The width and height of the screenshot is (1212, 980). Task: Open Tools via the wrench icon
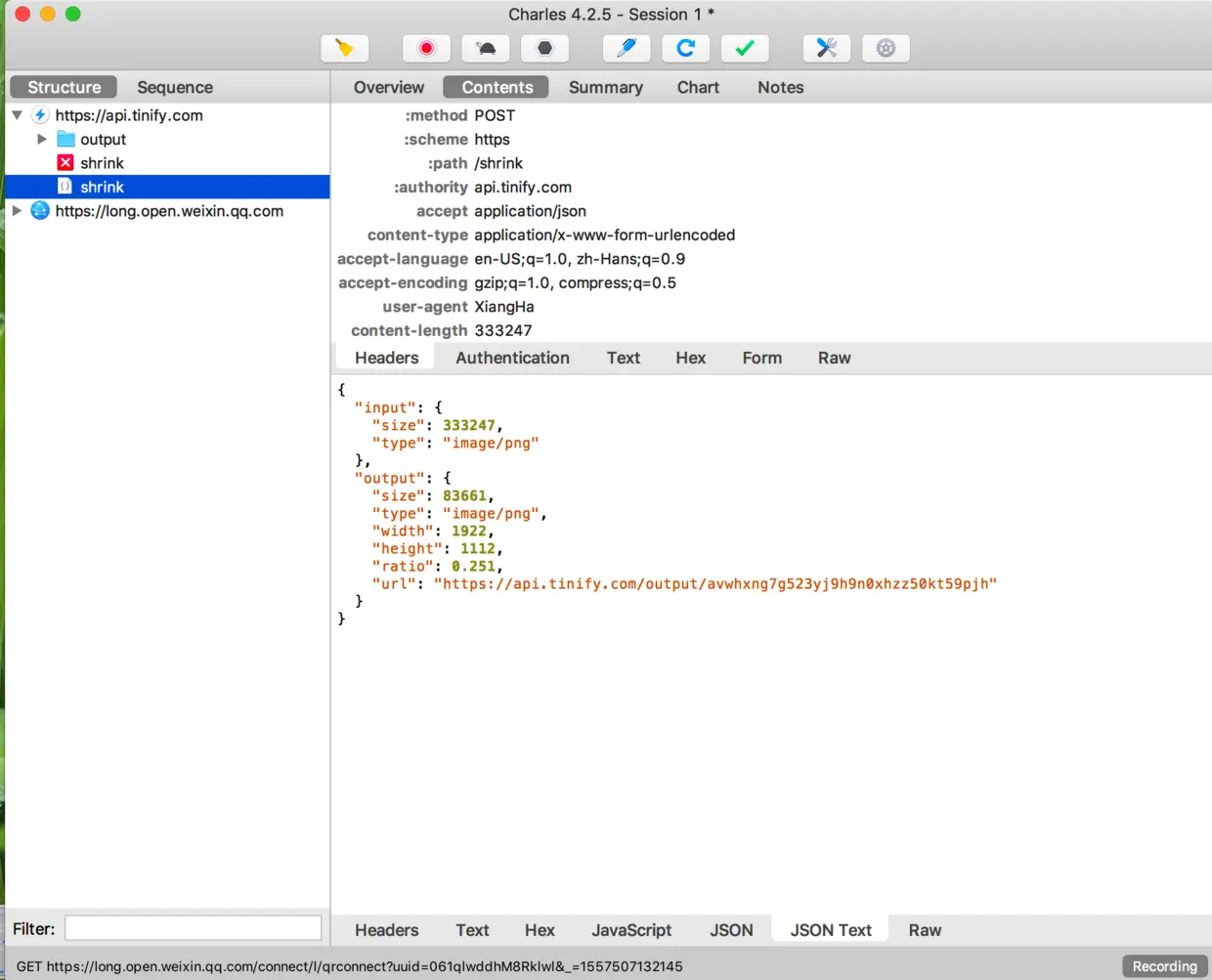pyautogui.click(x=827, y=48)
